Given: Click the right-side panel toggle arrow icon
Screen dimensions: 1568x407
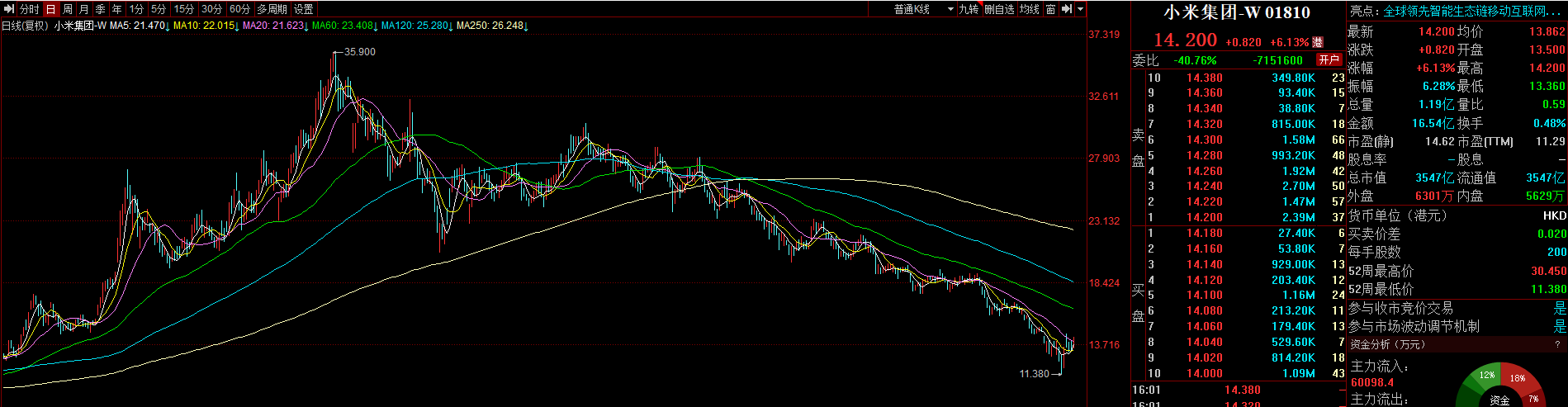Looking at the screenshot, I should tap(1067, 9).
